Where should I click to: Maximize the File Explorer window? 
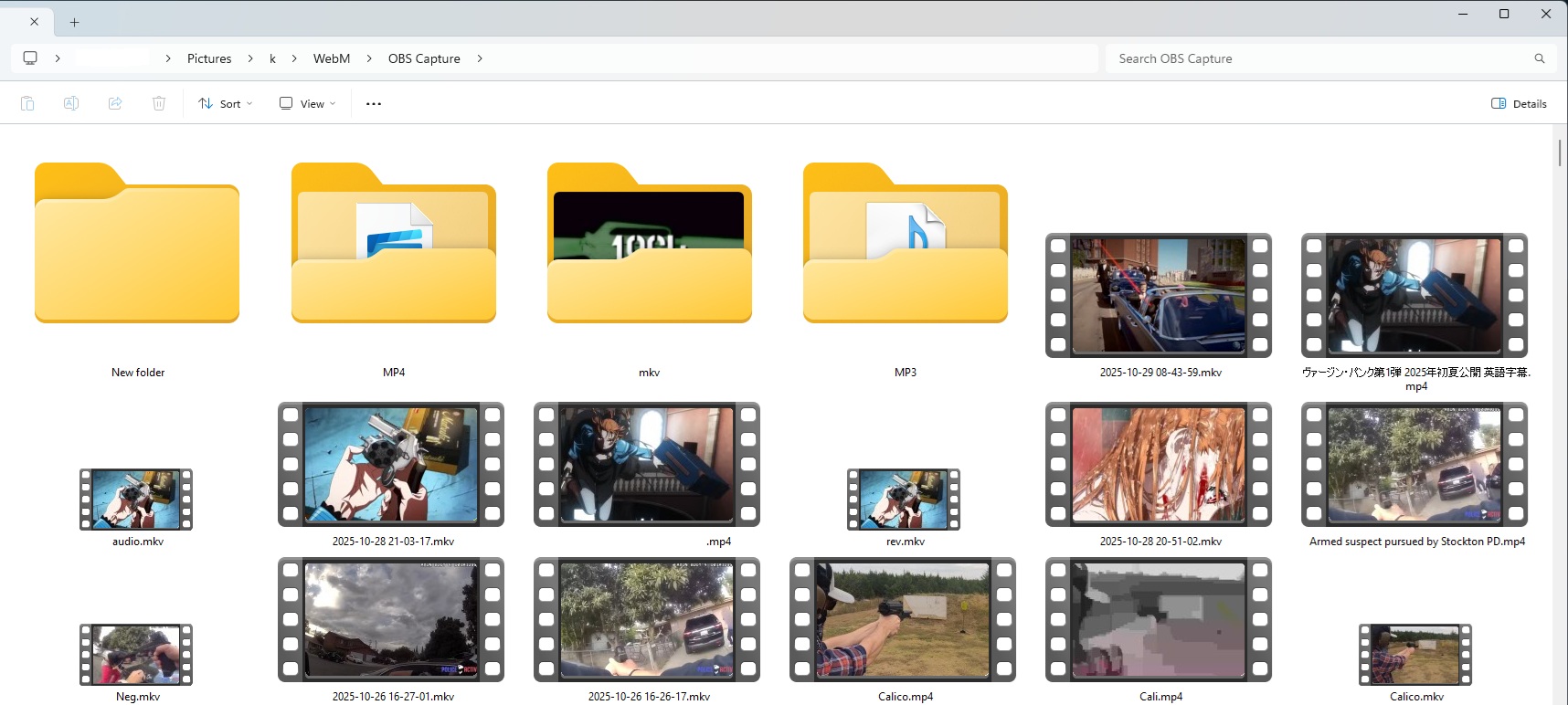(x=1504, y=14)
